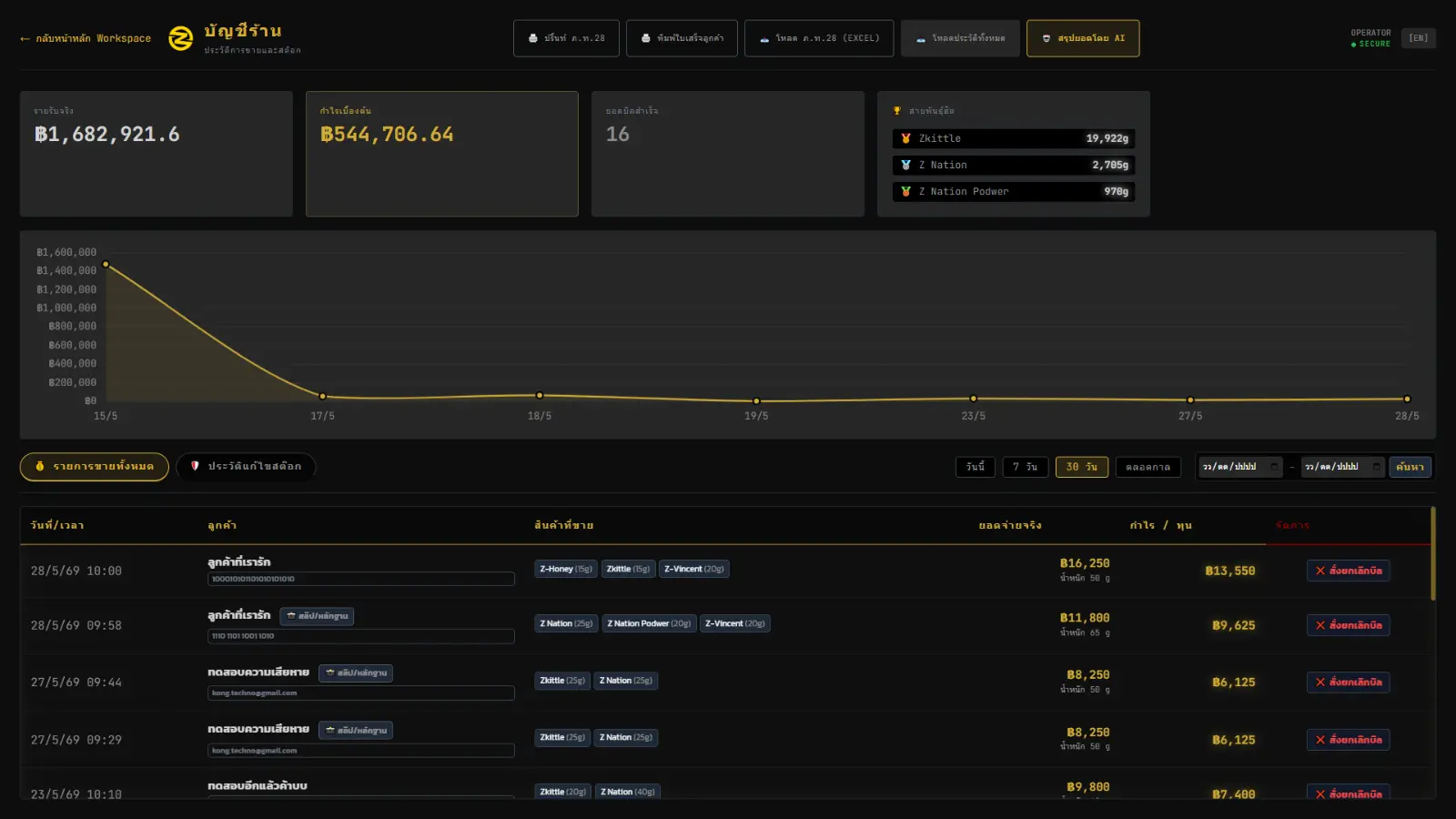The image size is (1456, 819).
Task: Click the Z Nation Podwer (20g) product tag
Action: [649, 623]
